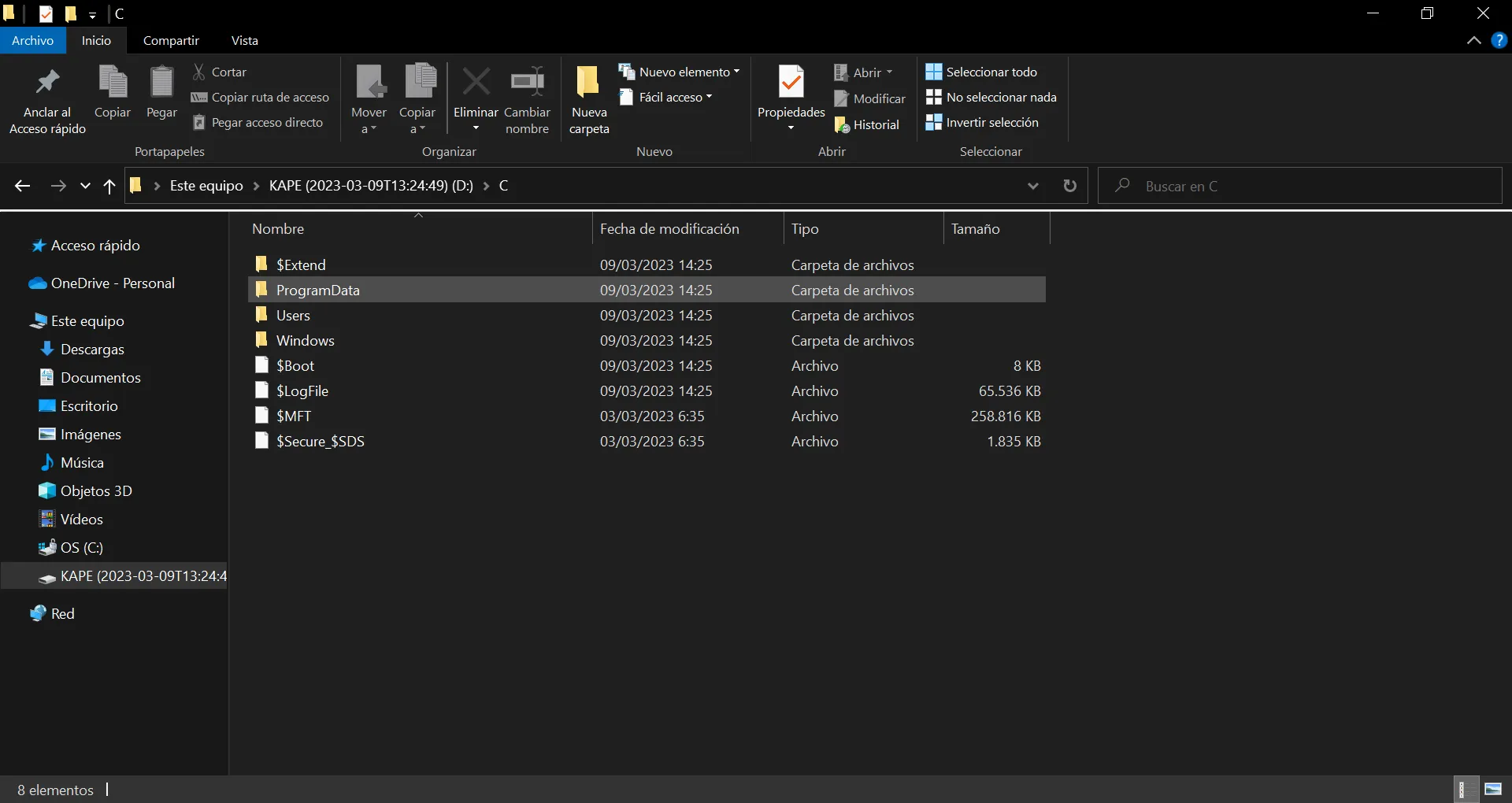Click the Cortar scissors button
Image resolution: width=1512 pixels, height=803 pixels.
220,72
